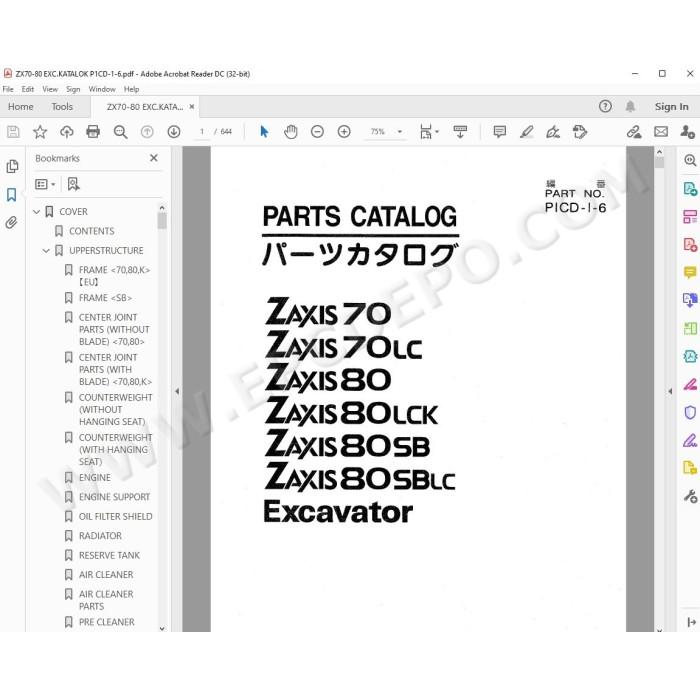The width and height of the screenshot is (700, 700).
Task: Open More Tools wrench icon
Action: coord(690,496)
